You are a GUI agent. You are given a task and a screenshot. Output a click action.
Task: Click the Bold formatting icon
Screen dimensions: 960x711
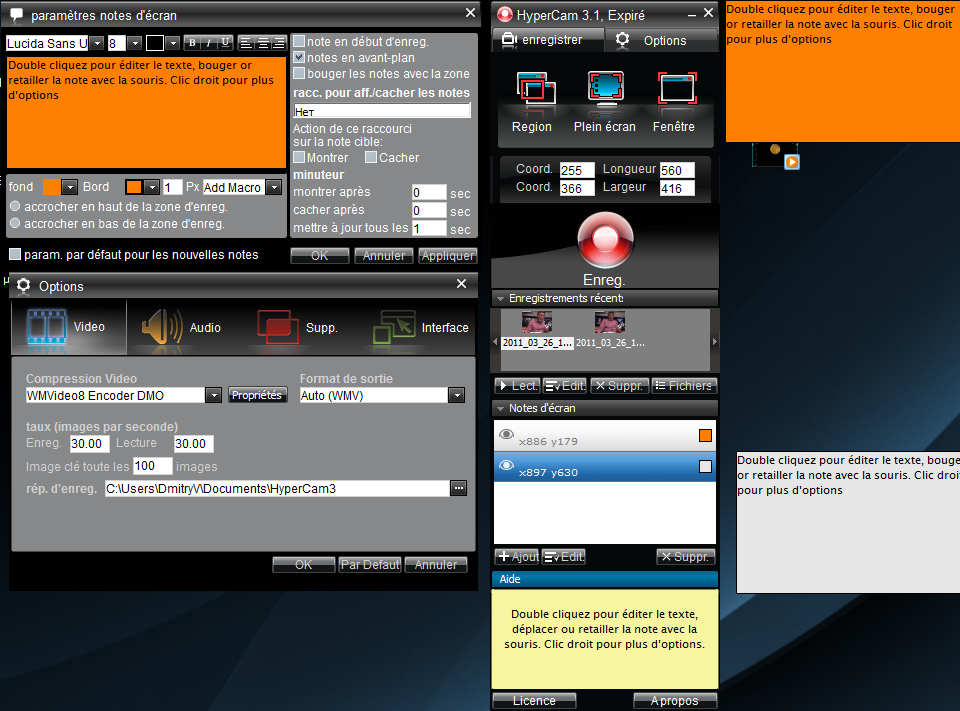coord(192,43)
